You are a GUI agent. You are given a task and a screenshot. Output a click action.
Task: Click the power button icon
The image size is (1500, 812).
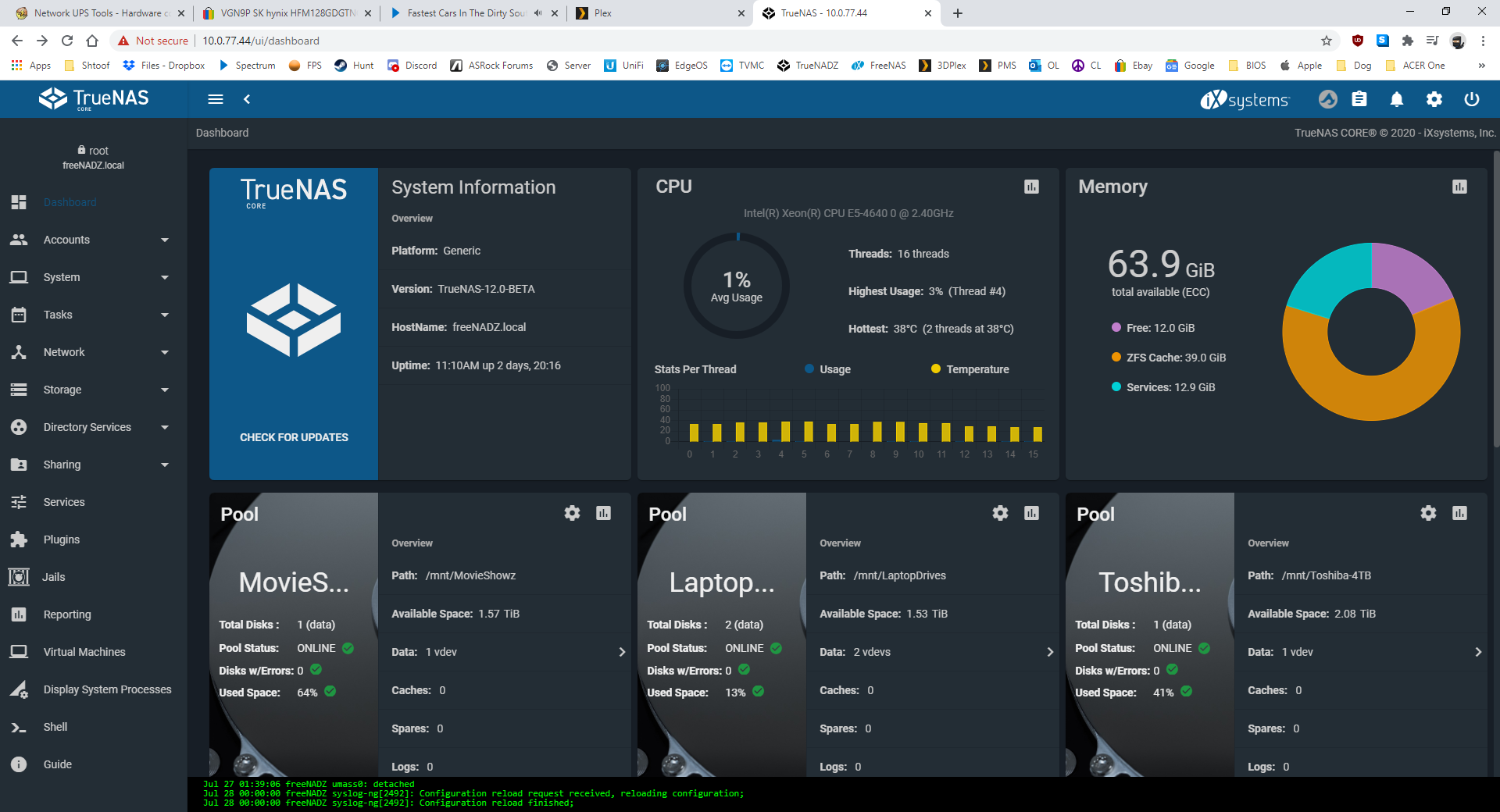[1472, 99]
